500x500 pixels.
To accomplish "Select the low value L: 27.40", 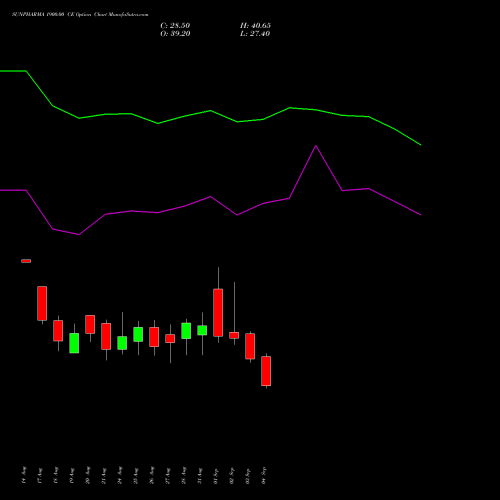I will (255, 34).
